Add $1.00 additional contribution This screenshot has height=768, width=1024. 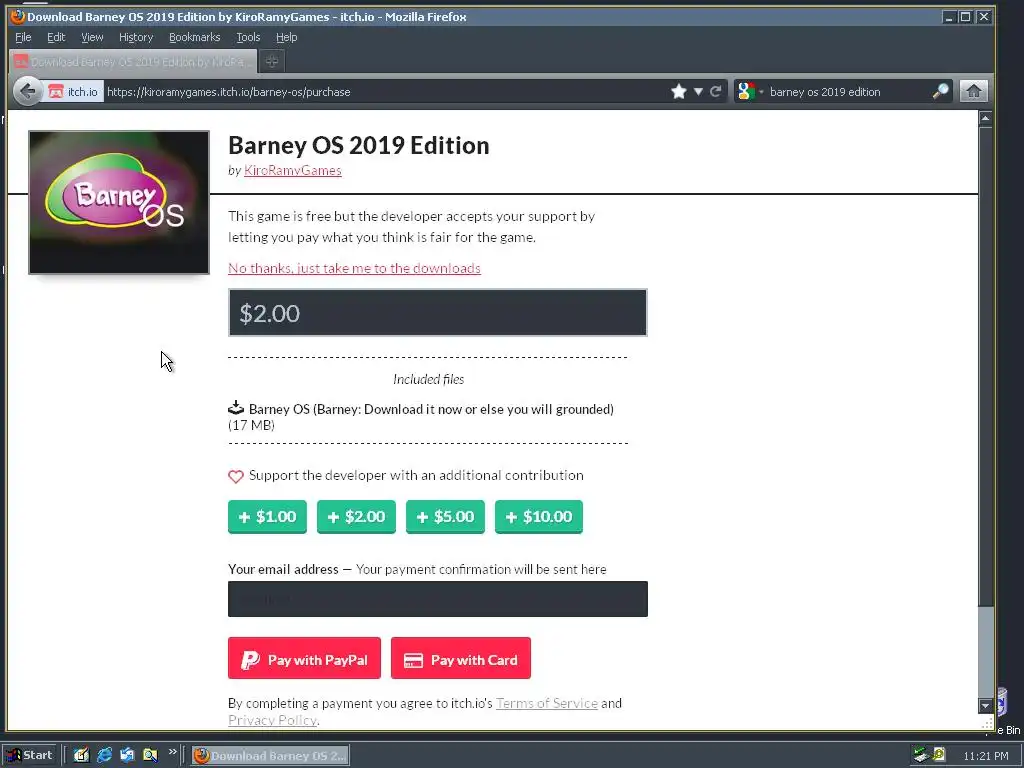click(267, 517)
